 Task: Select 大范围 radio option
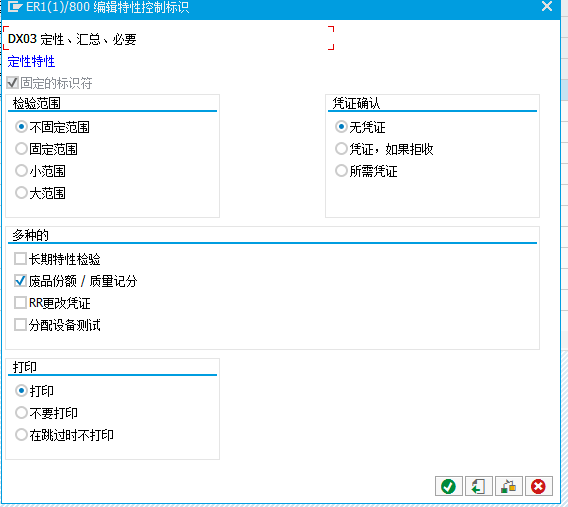pos(21,193)
